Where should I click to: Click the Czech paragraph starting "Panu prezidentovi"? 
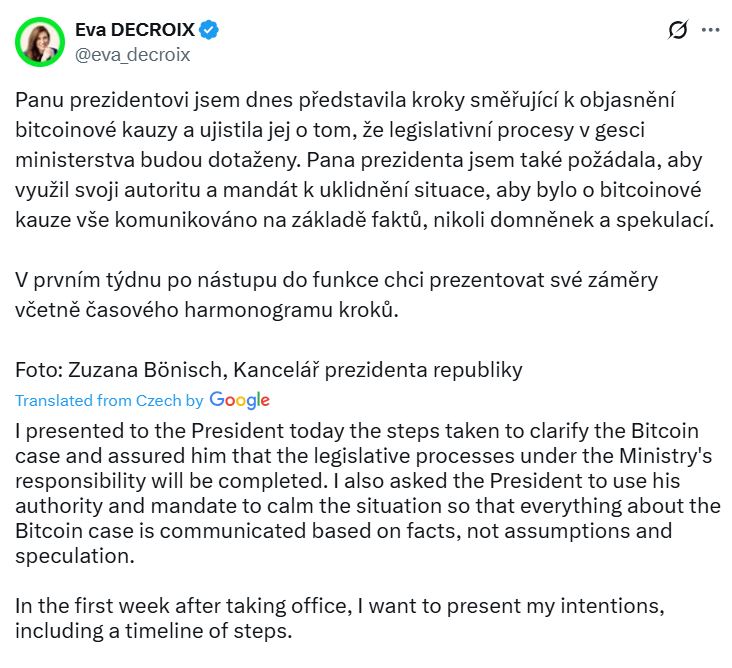click(x=366, y=159)
